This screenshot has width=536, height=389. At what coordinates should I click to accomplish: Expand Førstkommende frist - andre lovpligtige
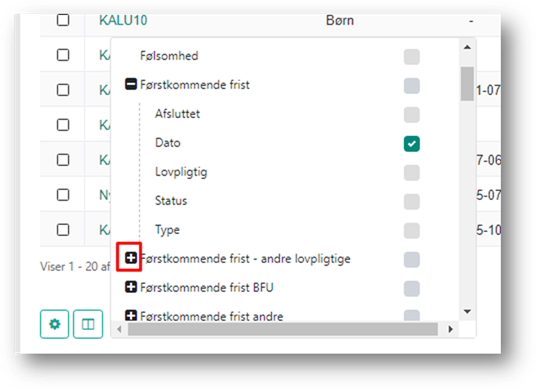[x=131, y=258]
